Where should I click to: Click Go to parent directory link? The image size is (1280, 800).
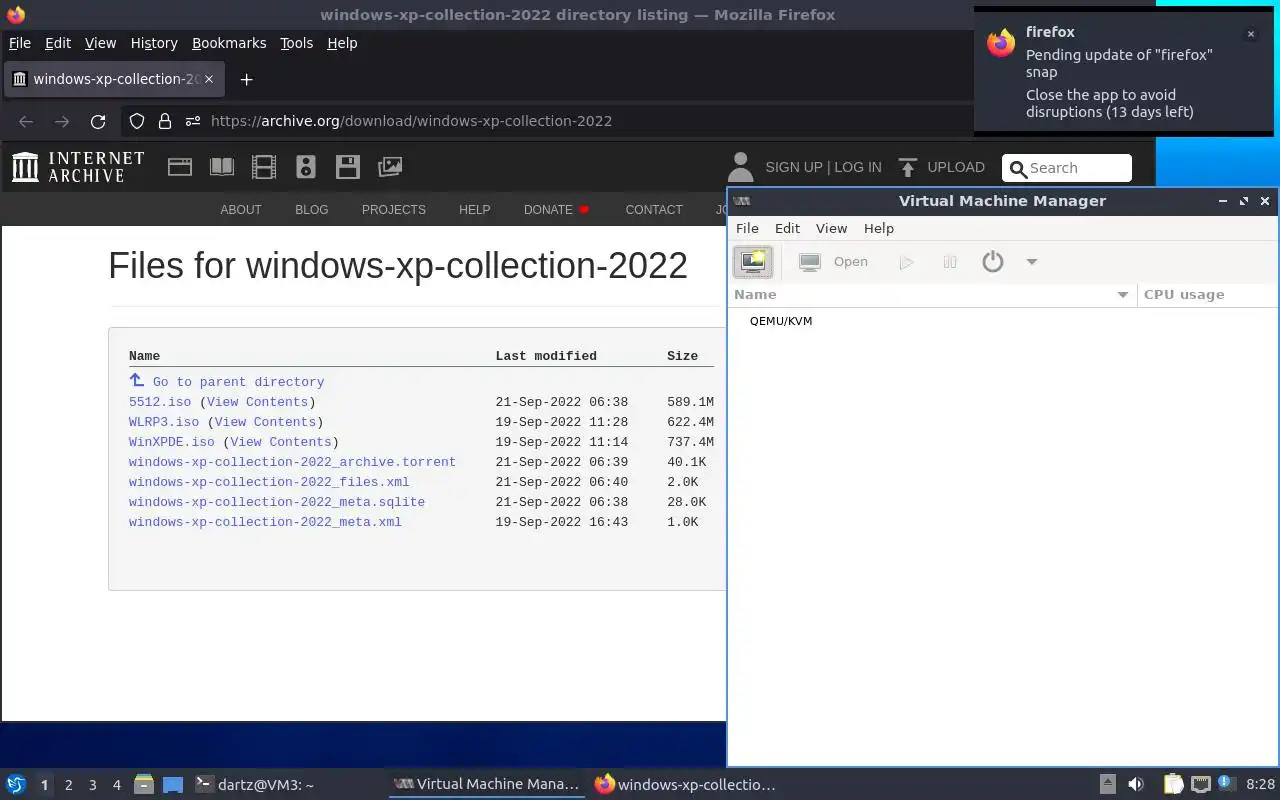coord(238,382)
